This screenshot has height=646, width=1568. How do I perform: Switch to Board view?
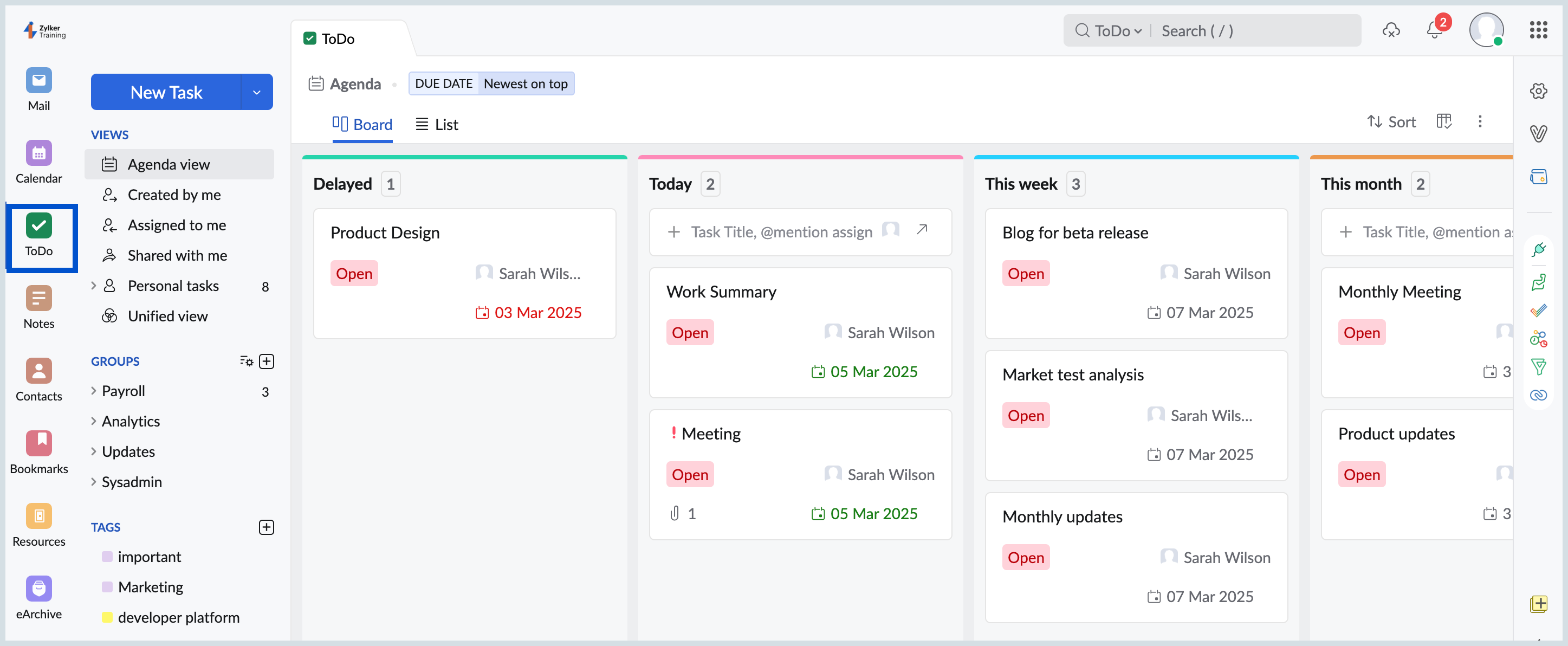tap(362, 124)
